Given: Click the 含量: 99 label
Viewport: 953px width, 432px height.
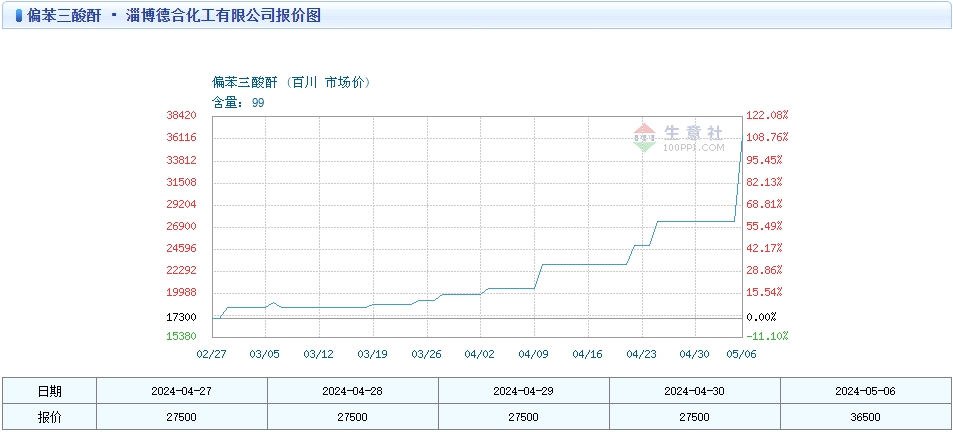Looking at the screenshot, I should (x=238, y=103).
